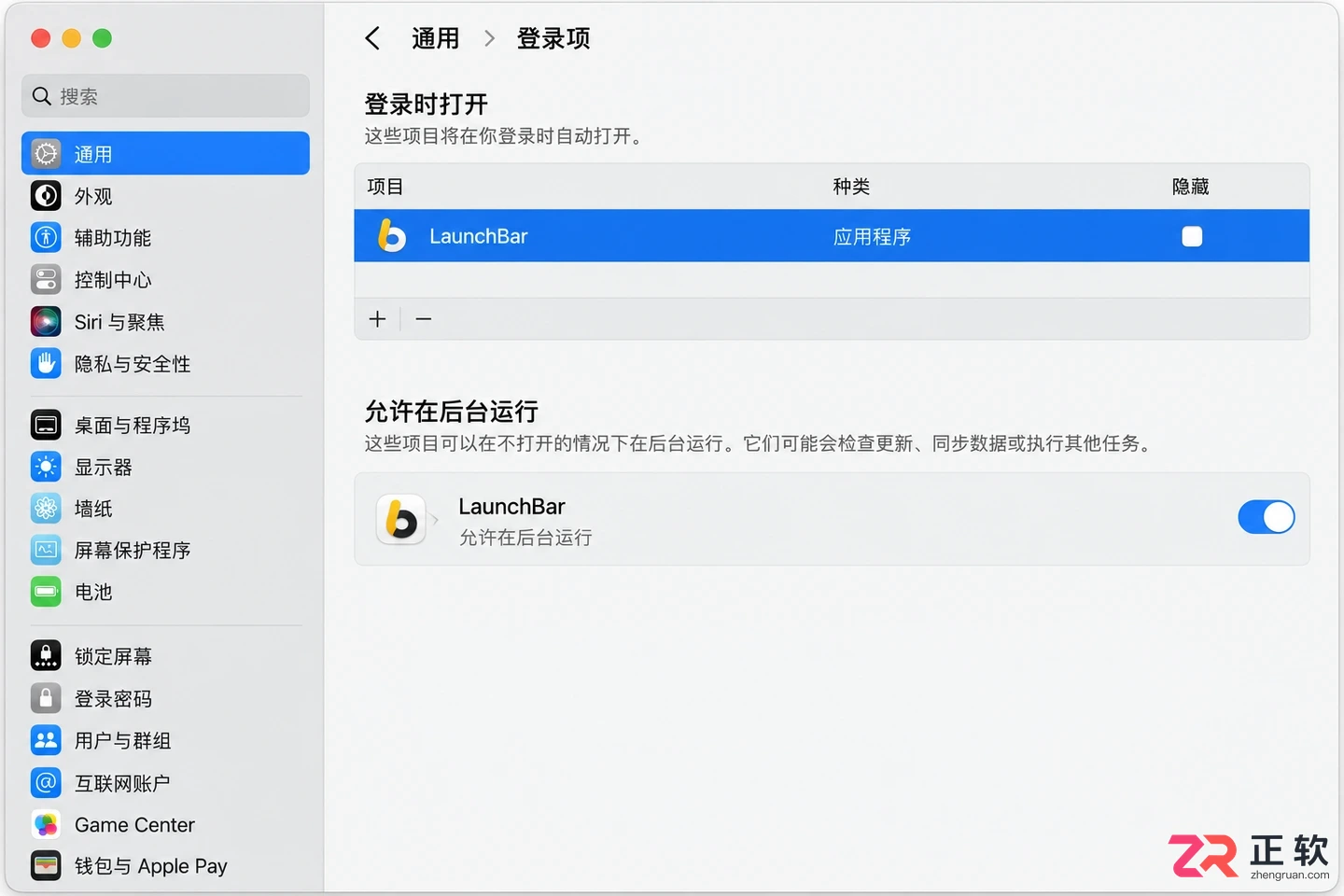
Task: Open 电池 settings pane
Action: coord(165,592)
